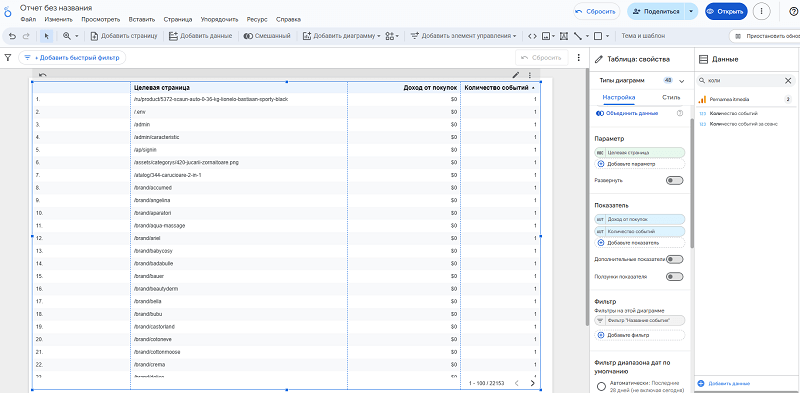Click the help question mark icon
This screenshot has width=800, height=393.
(x=793, y=11)
